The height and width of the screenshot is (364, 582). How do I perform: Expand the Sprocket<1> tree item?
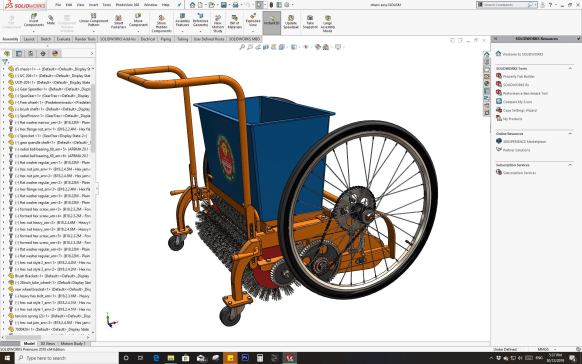(x=4, y=136)
